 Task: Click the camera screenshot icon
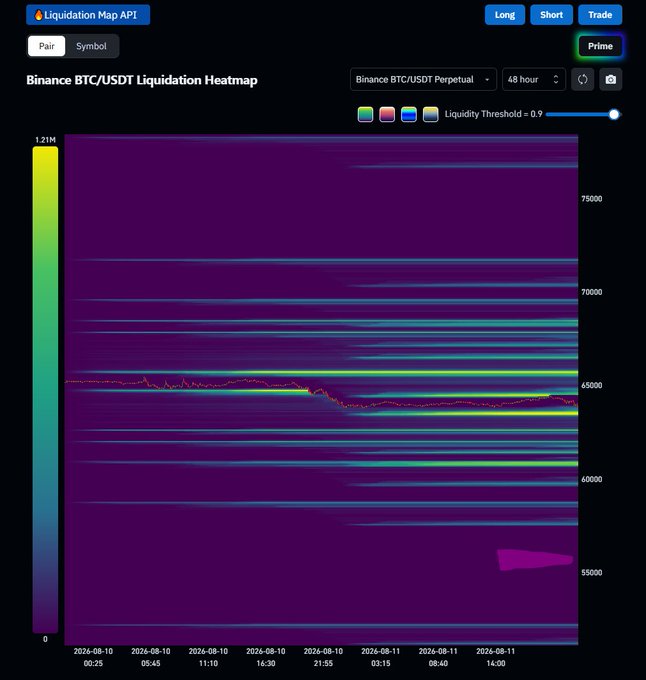610,79
